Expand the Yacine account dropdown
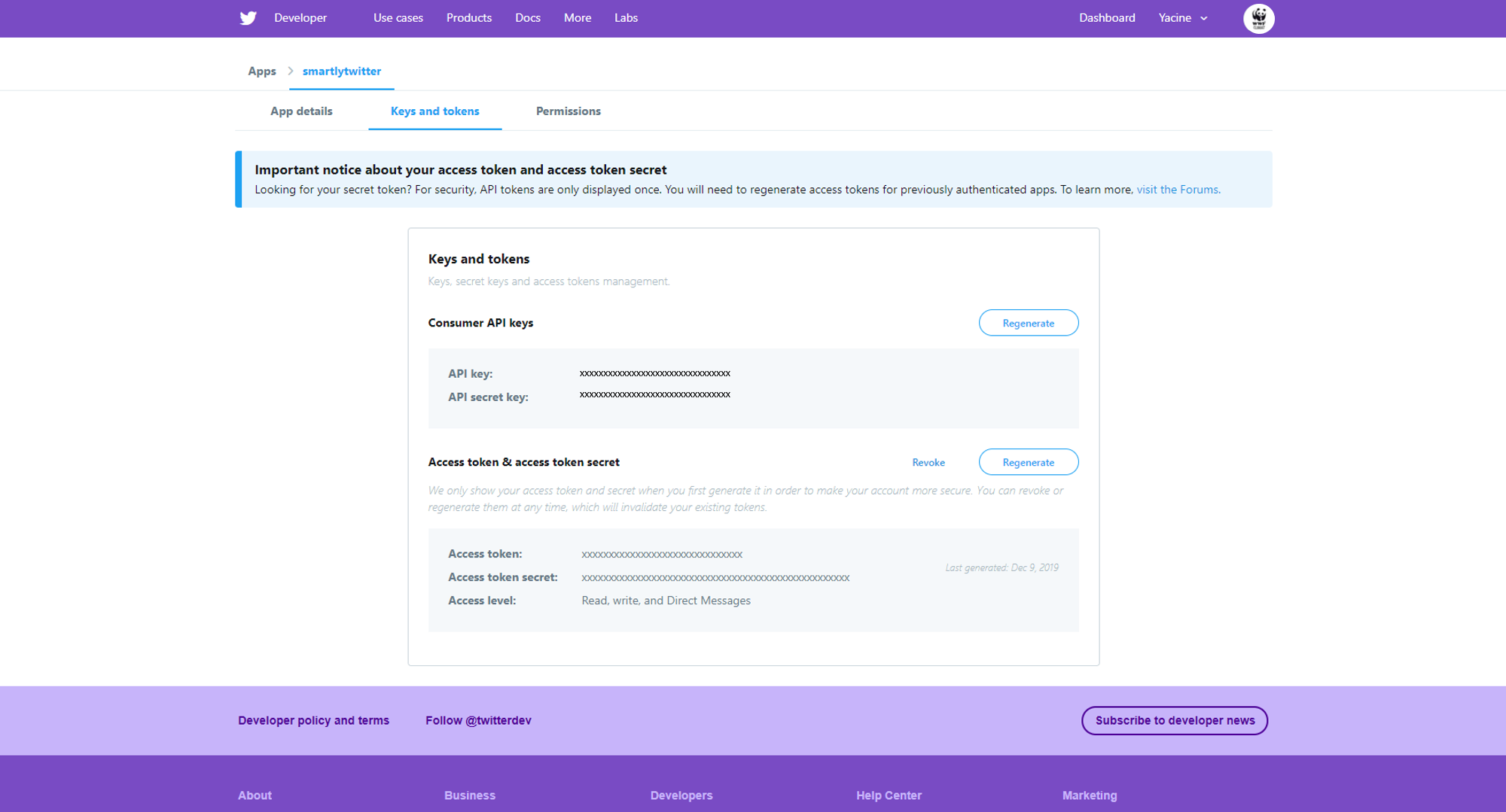 (1183, 18)
